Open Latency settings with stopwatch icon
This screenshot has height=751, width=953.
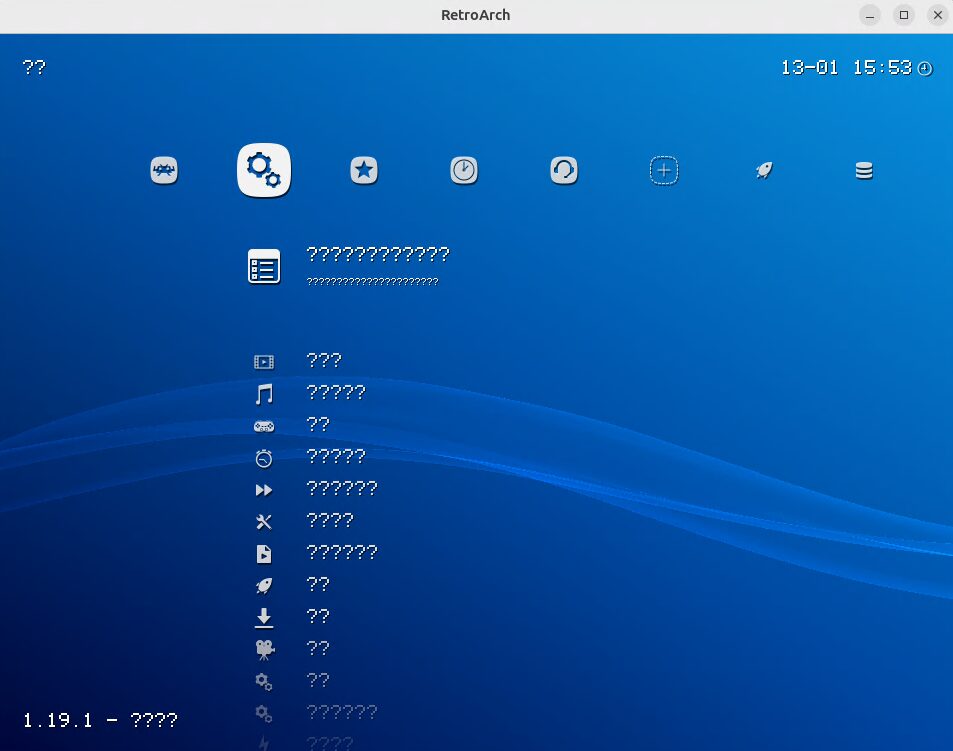(264, 458)
